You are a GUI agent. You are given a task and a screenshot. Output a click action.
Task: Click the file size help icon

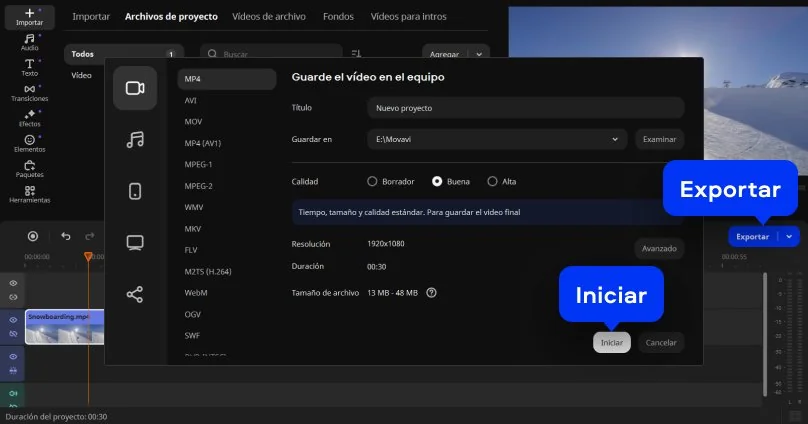[x=431, y=293]
